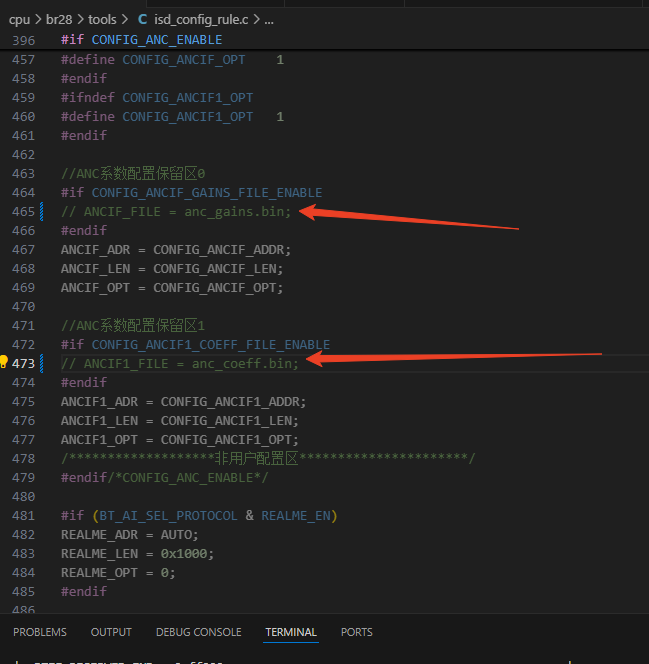Select the TERMINAL panel tab
The width and height of the screenshot is (649, 664).
pos(291,632)
